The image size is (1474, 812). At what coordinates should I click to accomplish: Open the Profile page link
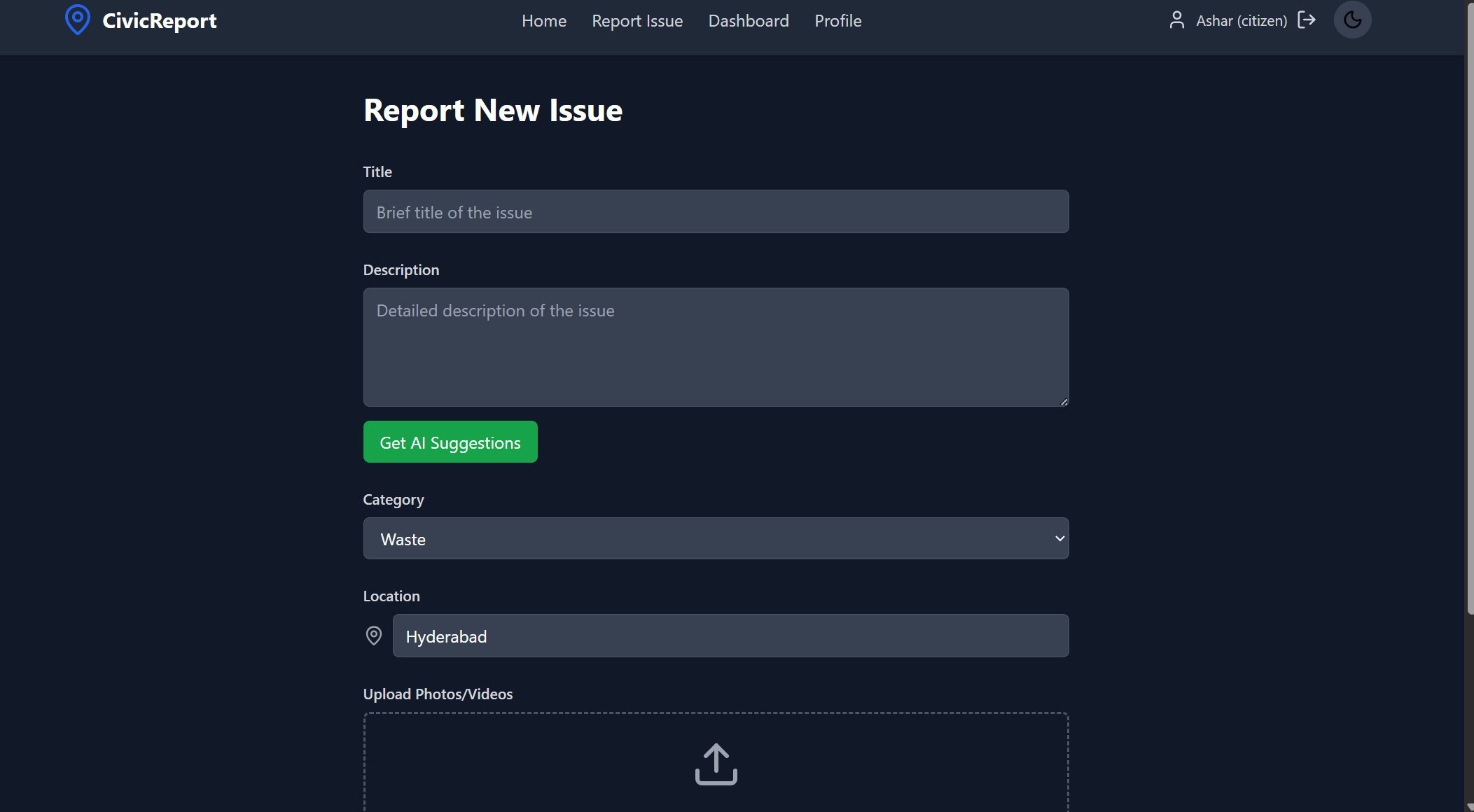pyautogui.click(x=837, y=21)
